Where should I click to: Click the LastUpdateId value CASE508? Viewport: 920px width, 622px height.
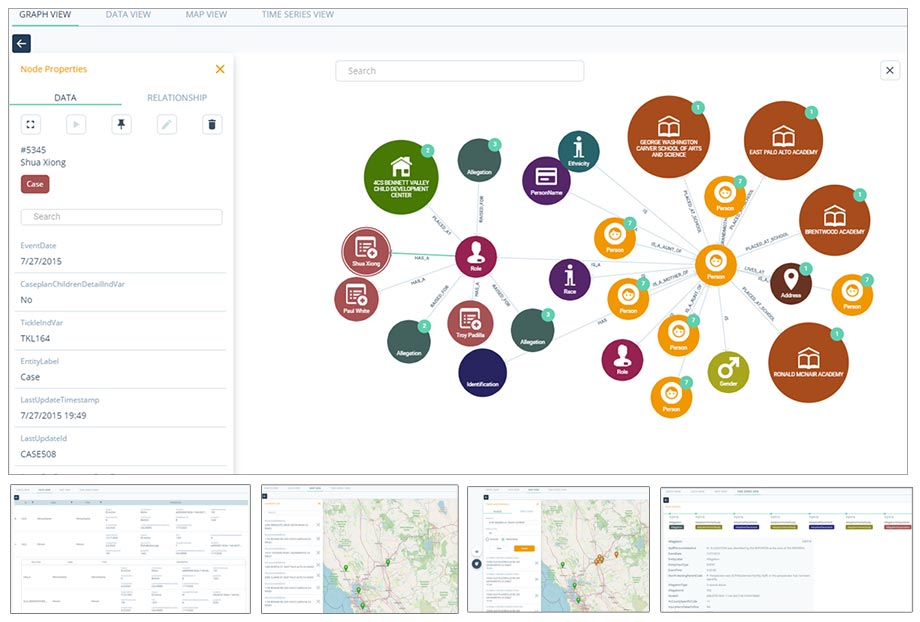[38, 454]
